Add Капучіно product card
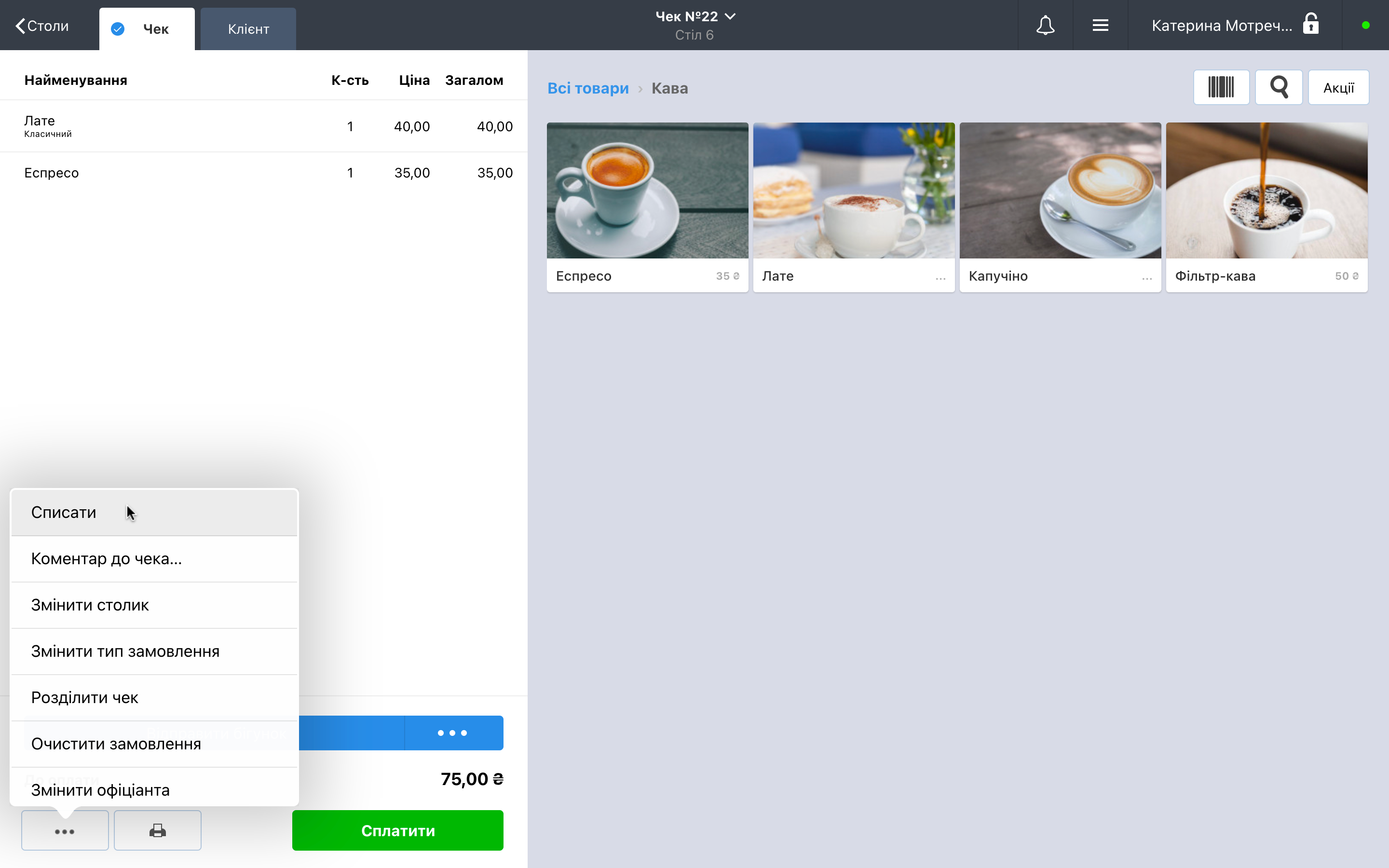 point(1060,207)
